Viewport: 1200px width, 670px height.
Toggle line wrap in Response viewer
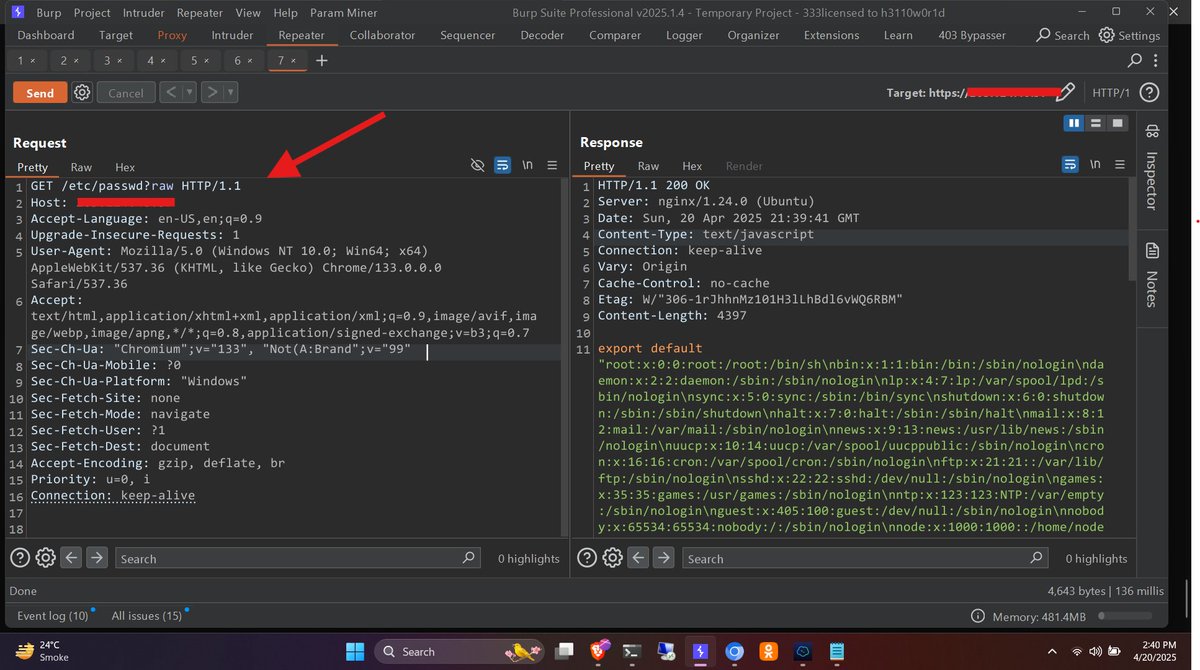click(x=1070, y=165)
